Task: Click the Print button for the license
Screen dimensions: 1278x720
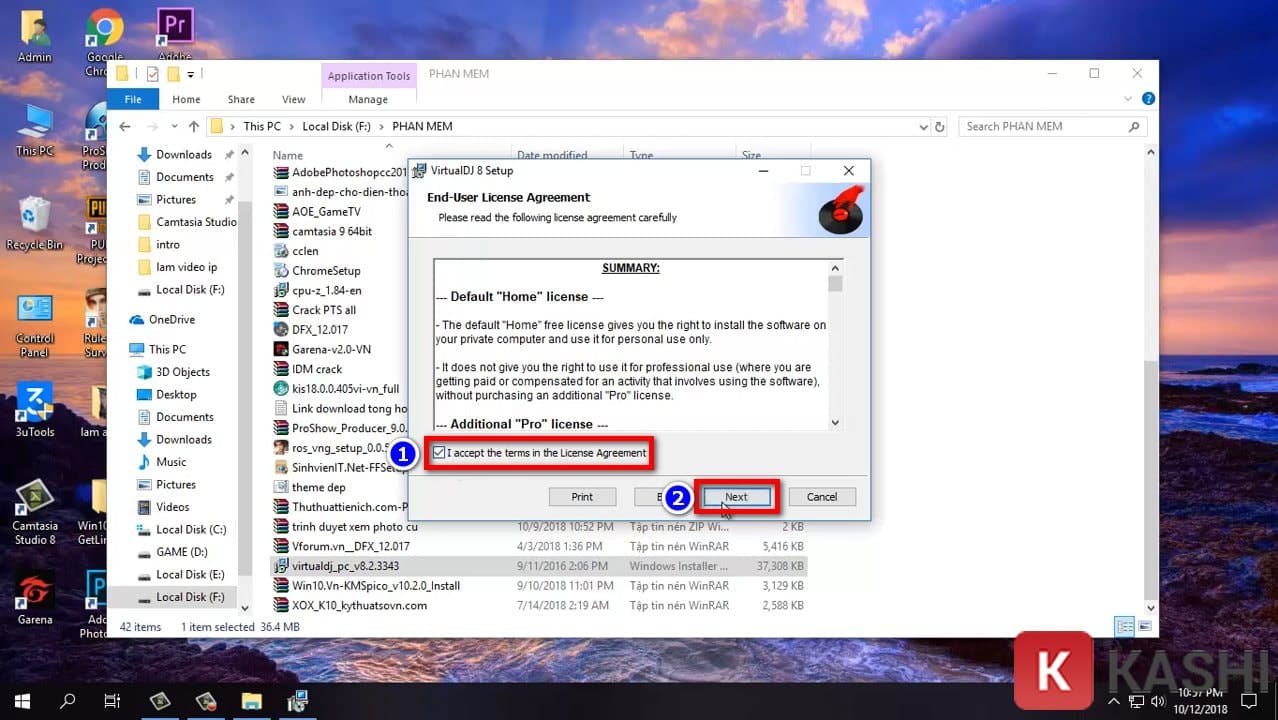Action: click(x=582, y=497)
